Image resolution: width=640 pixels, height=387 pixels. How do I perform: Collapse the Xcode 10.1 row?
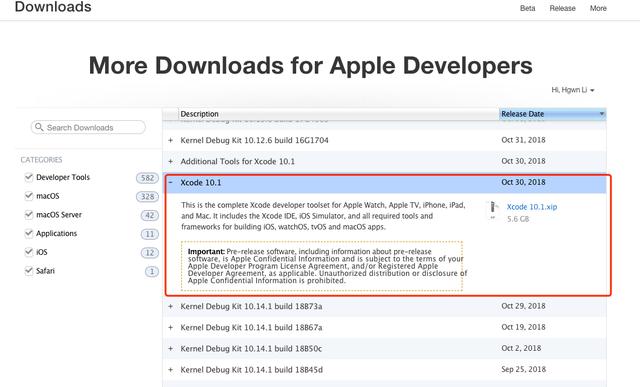[x=171, y=182]
